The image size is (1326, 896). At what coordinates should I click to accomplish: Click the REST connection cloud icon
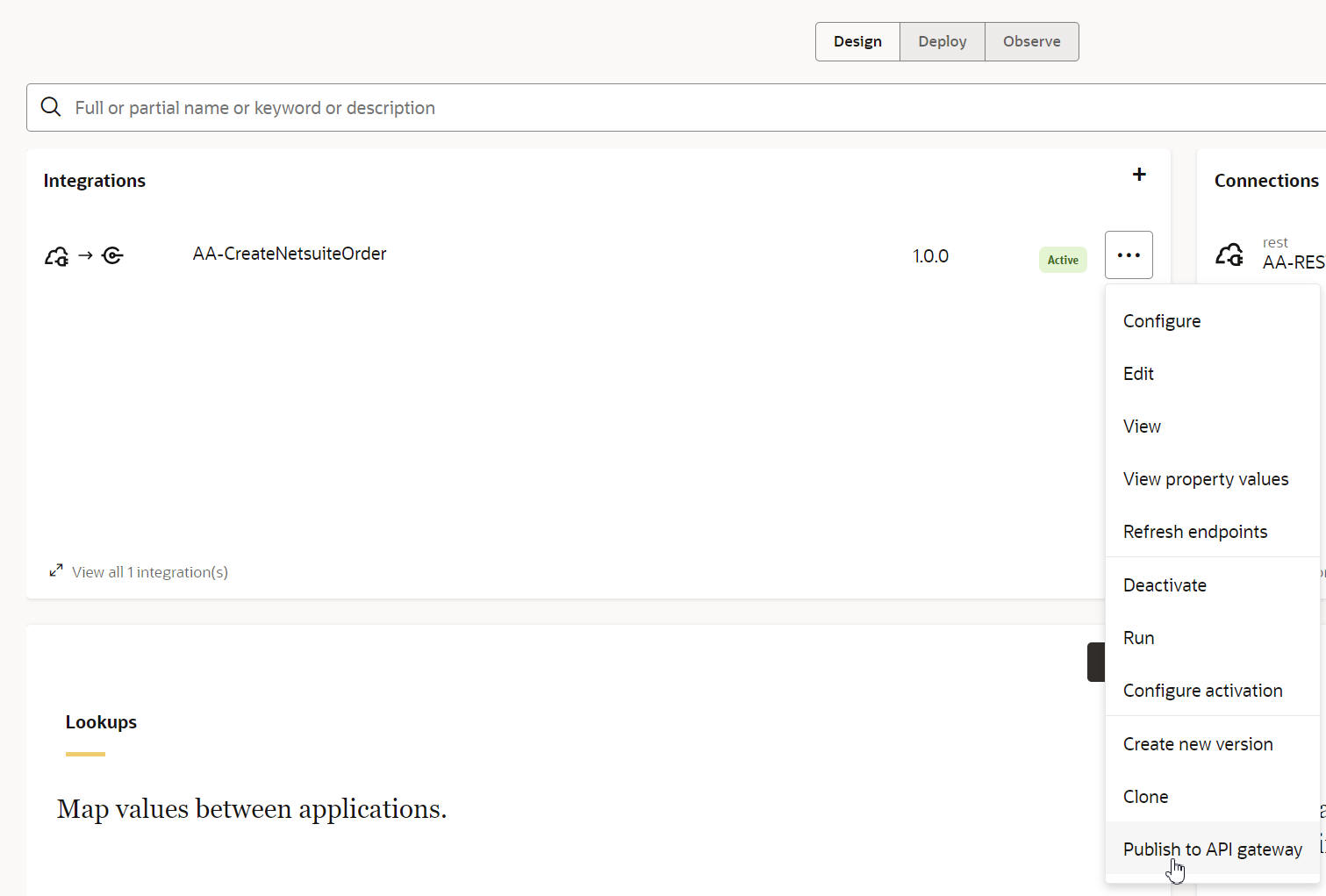[1229, 254]
